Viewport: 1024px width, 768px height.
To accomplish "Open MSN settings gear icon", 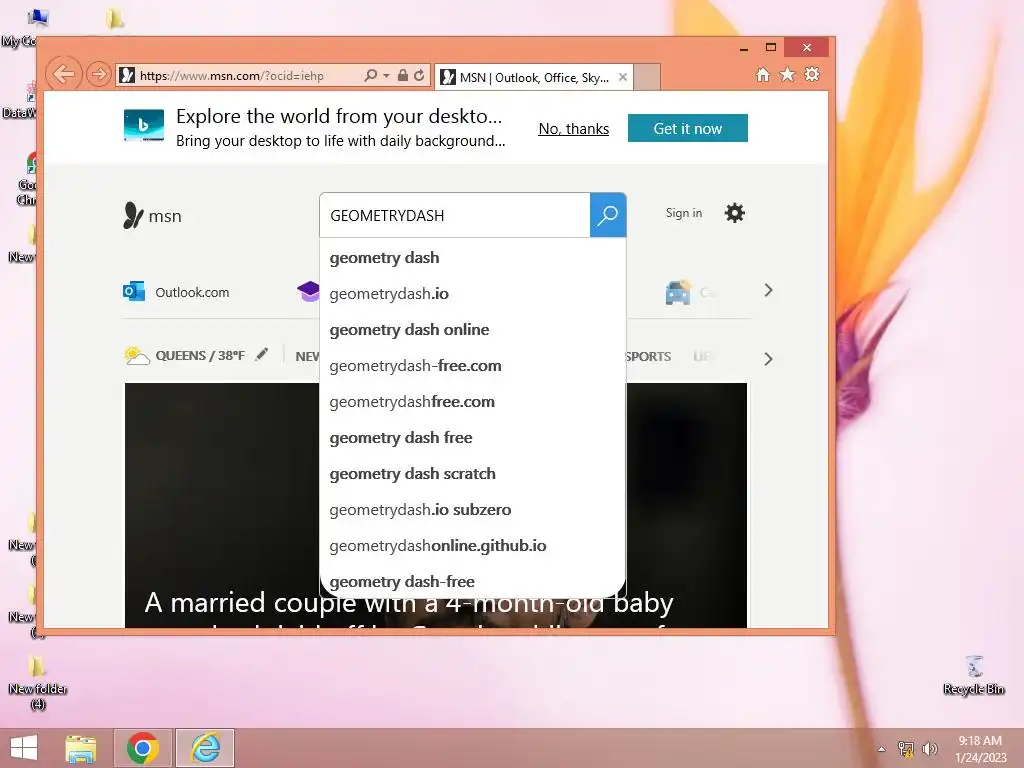I will tap(735, 213).
